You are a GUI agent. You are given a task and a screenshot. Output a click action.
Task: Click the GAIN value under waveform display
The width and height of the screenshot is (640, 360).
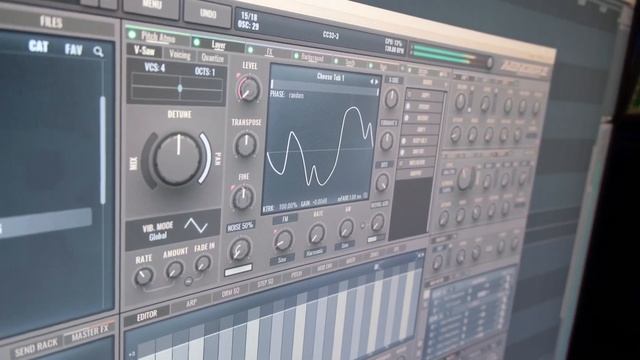(x=314, y=202)
